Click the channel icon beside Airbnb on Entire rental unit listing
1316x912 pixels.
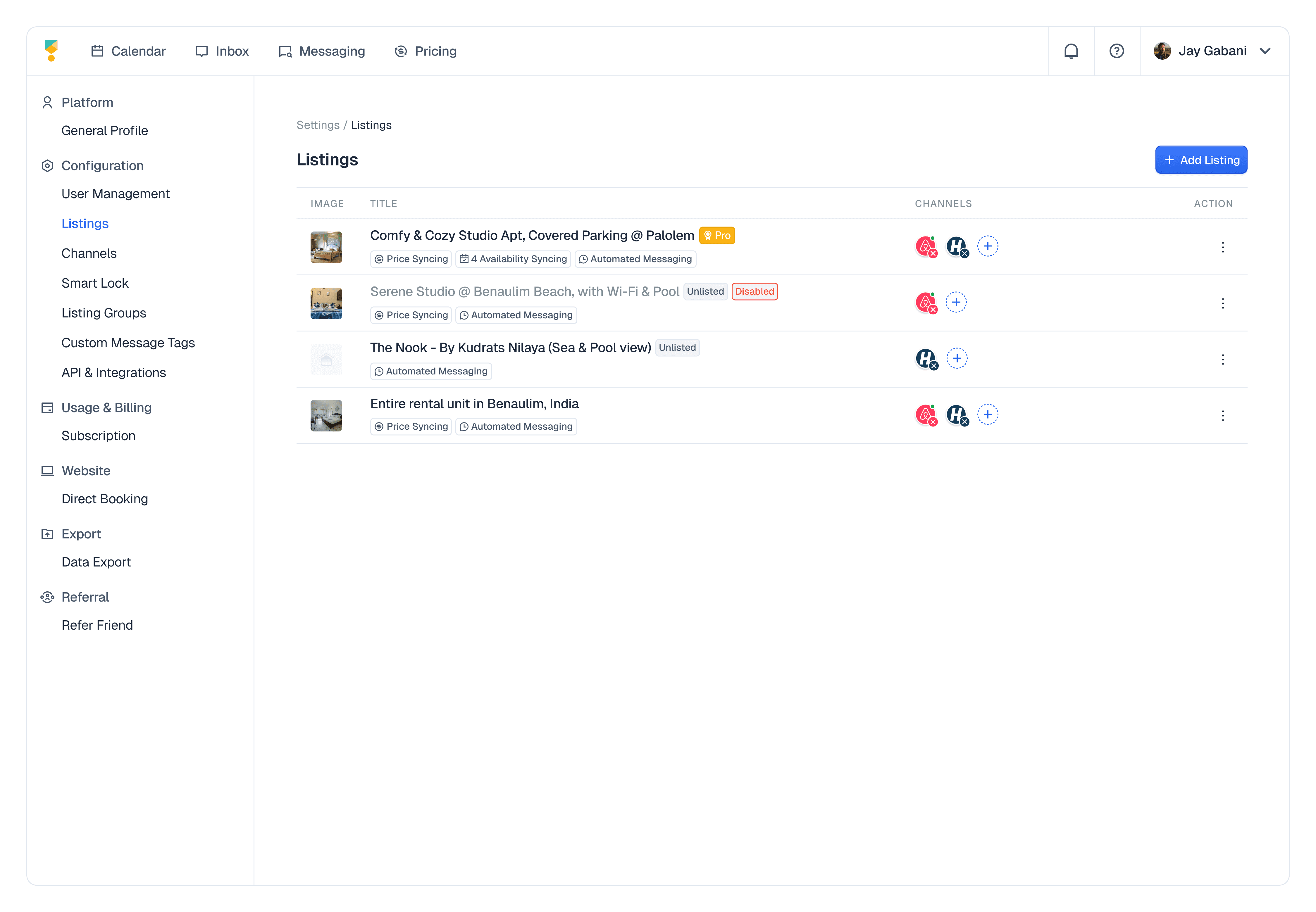click(x=956, y=415)
